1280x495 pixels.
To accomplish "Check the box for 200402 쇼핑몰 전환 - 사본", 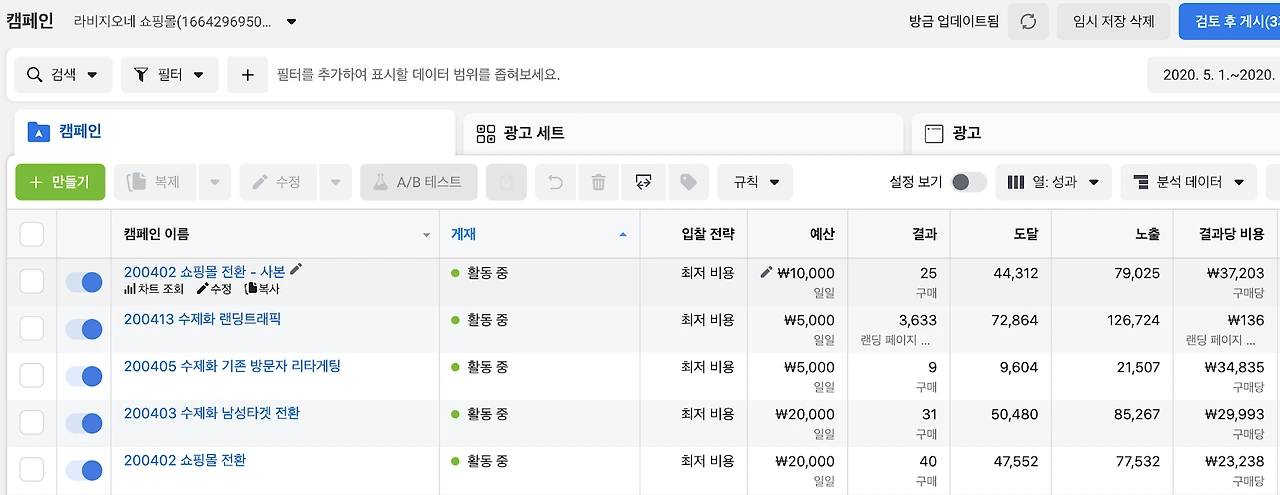I will pos(32,281).
